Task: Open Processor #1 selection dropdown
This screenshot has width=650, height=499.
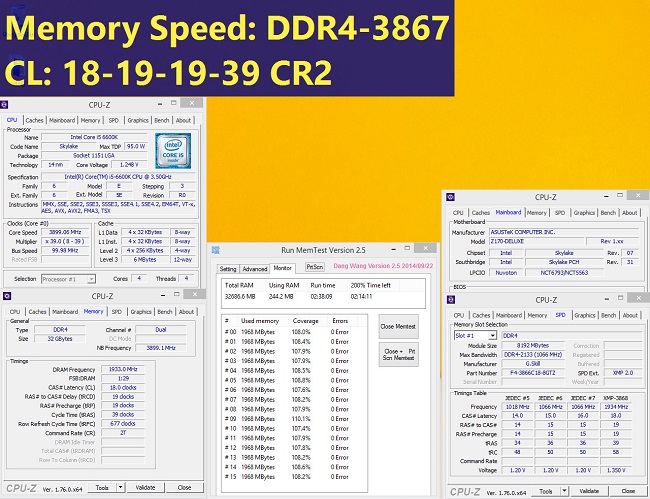Action: 68,279
